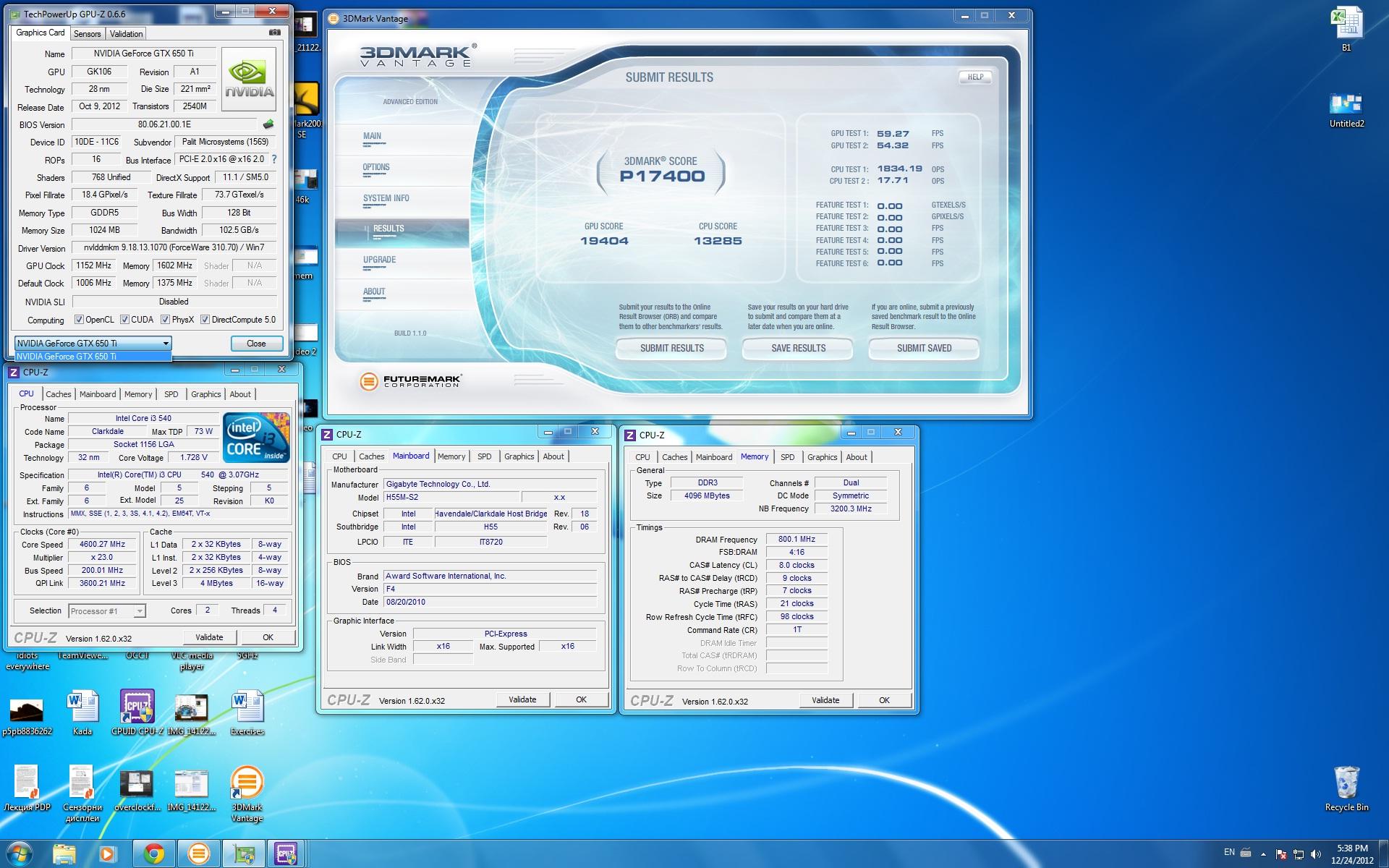Open the SPD tab in Mainboard CPU-Z window
The width and height of the screenshot is (1389, 868).
[485, 456]
